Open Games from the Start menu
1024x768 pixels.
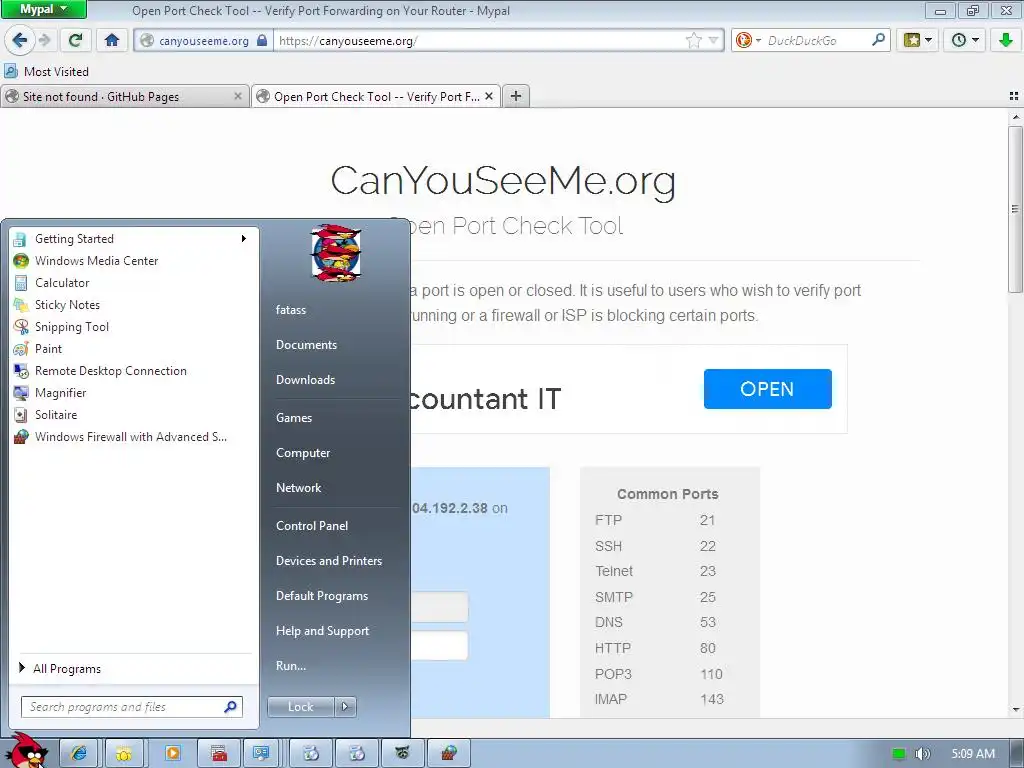(294, 418)
